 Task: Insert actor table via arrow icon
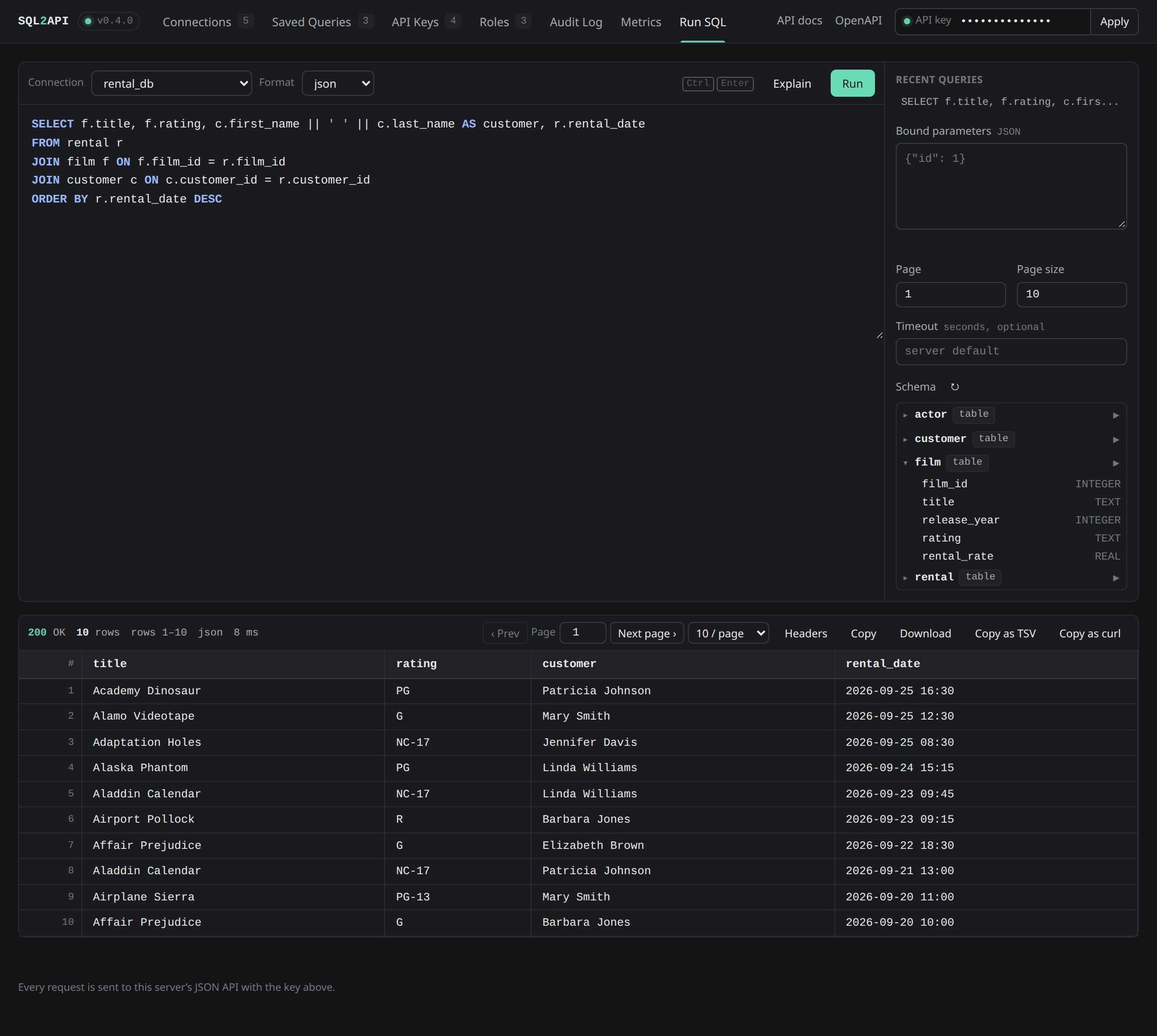click(x=1115, y=415)
